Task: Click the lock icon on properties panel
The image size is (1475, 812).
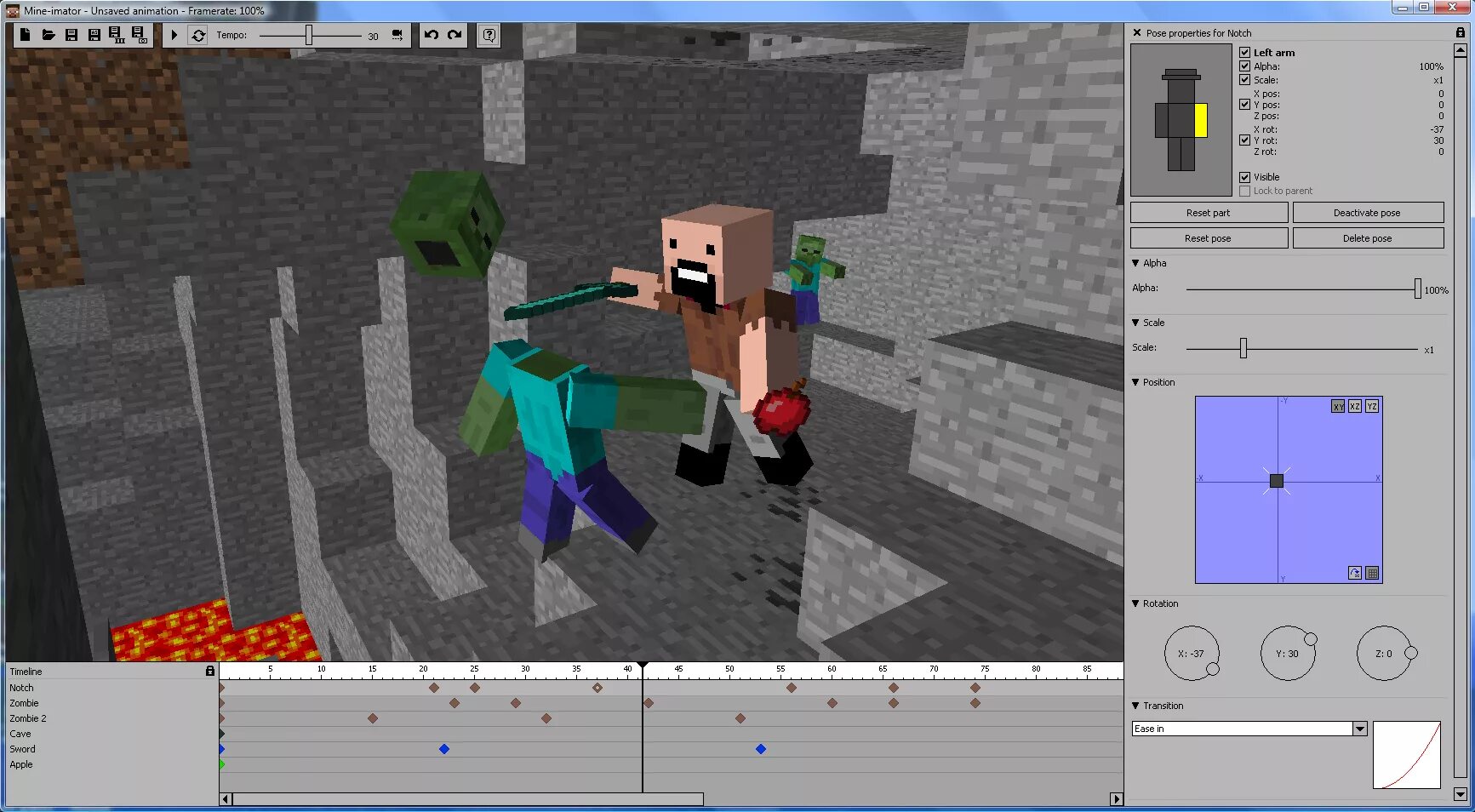Action: [x=1460, y=32]
